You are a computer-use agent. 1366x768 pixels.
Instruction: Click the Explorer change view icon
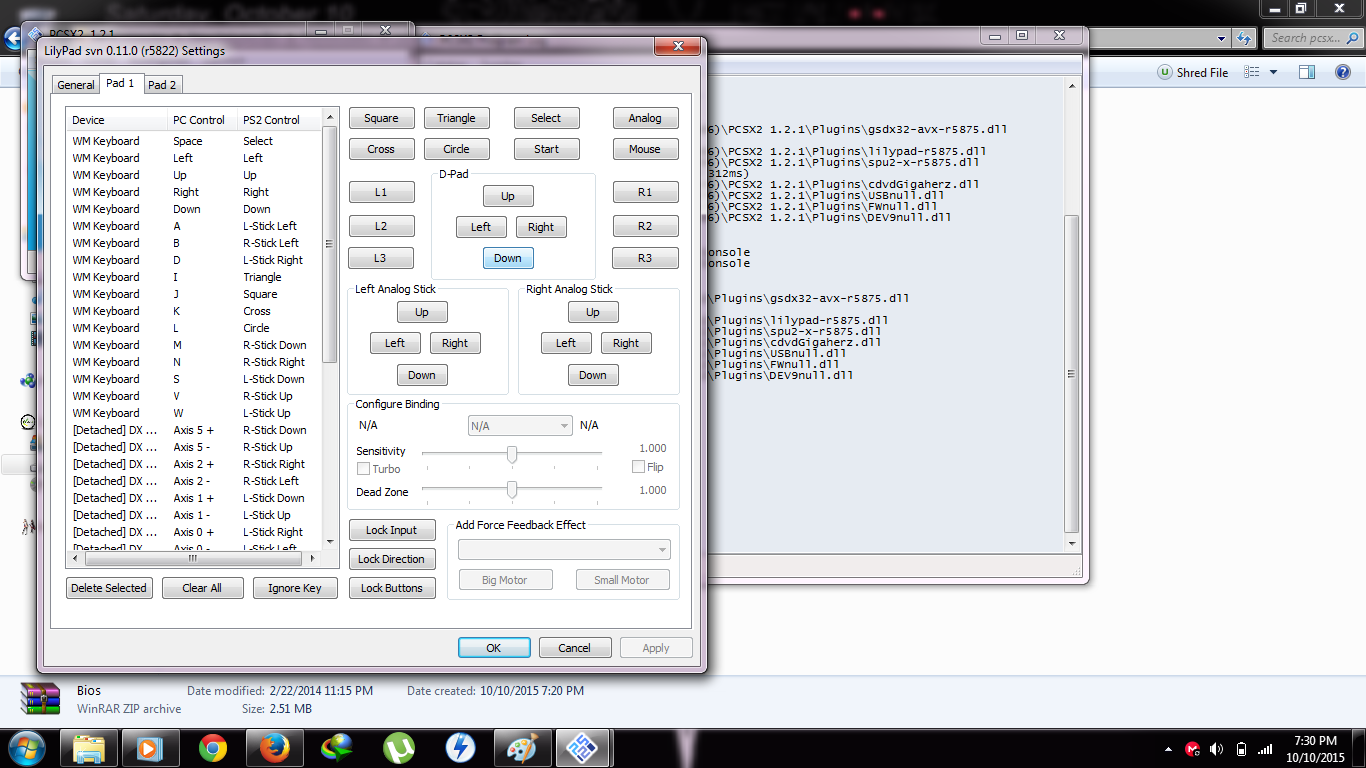coord(1251,73)
